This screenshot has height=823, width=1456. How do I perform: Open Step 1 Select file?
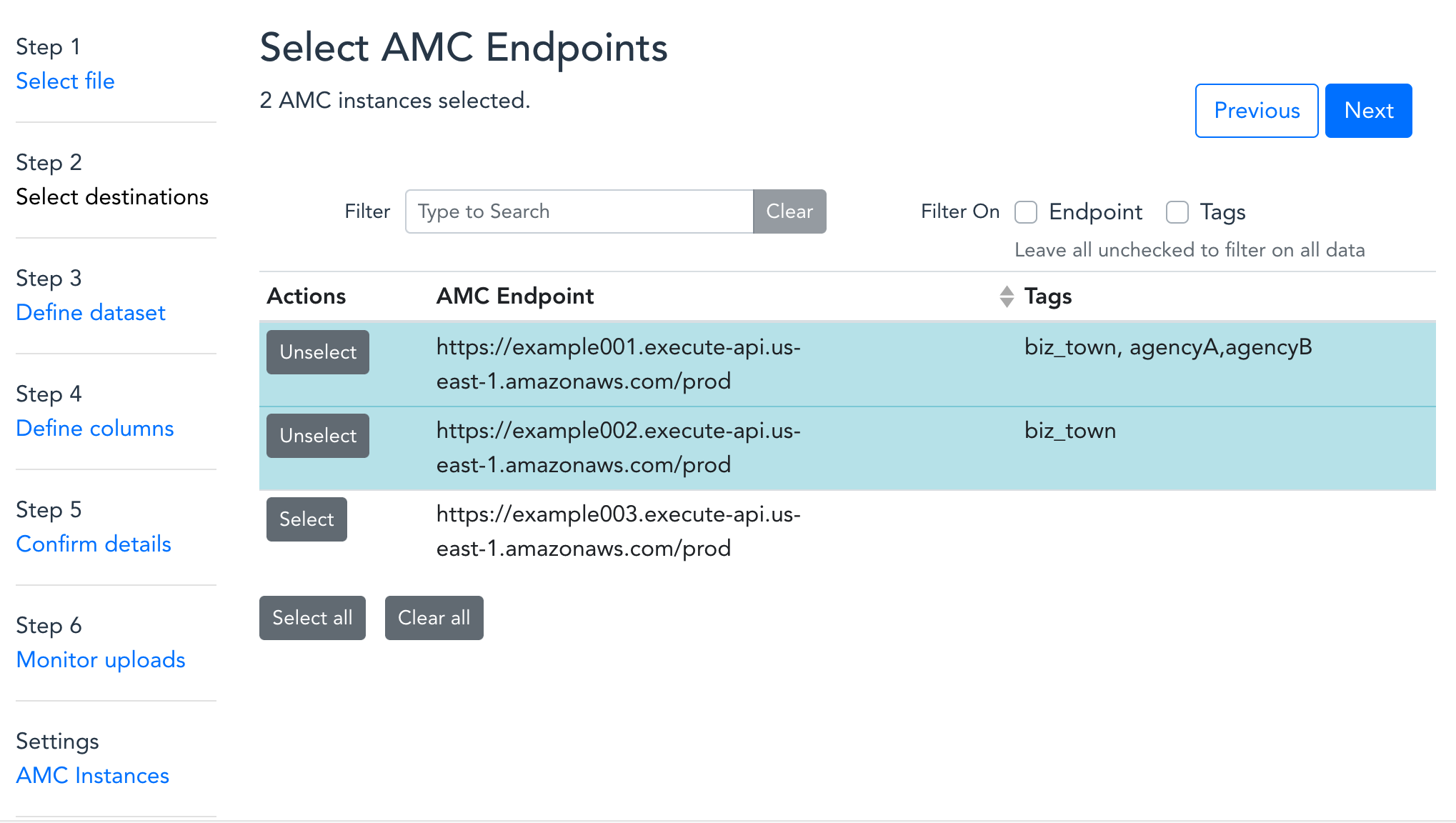click(x=65, y=81)
